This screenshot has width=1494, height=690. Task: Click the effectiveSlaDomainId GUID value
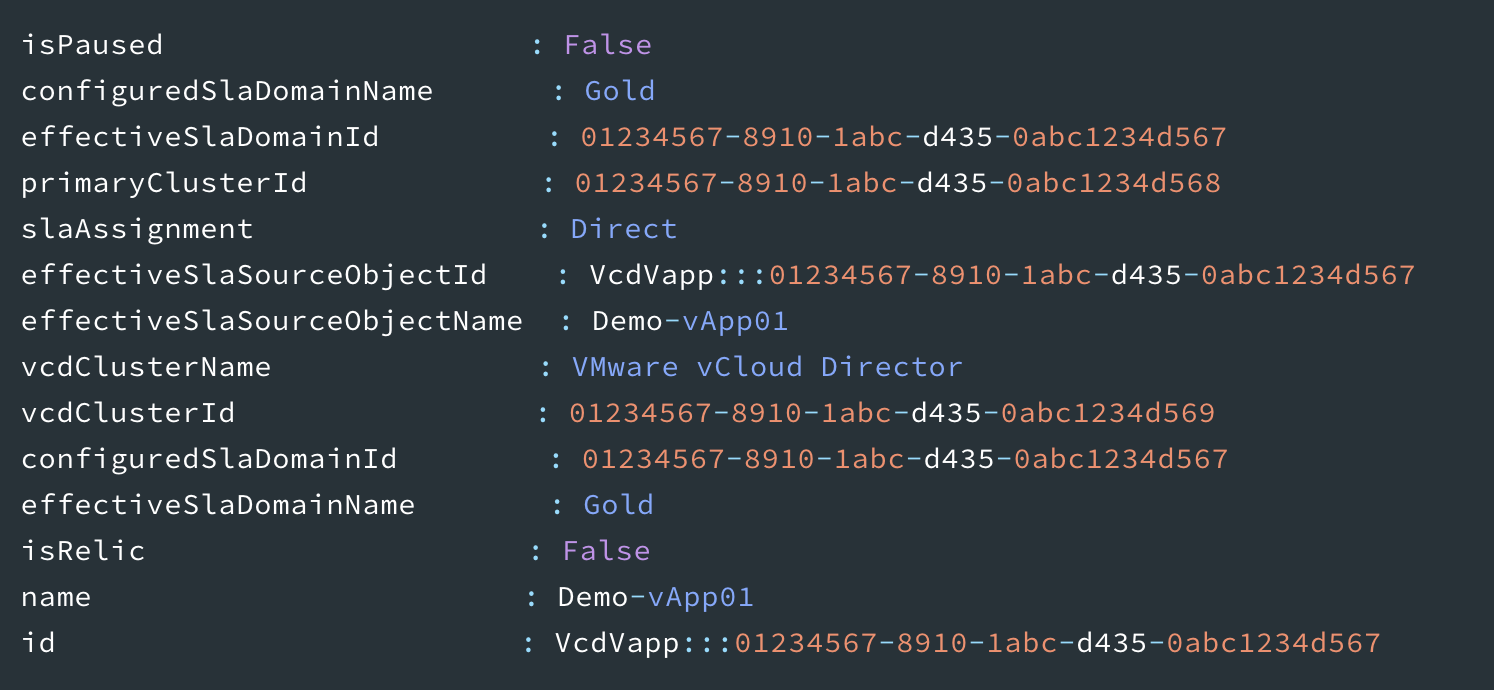[x=904, y=137]
